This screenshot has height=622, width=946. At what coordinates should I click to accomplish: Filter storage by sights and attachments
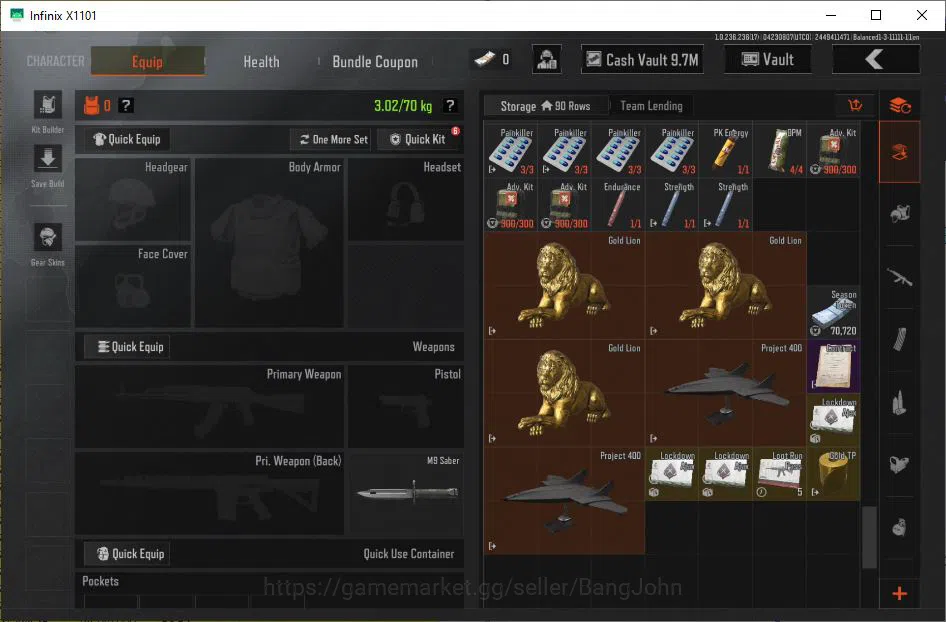tap(900, 465)
